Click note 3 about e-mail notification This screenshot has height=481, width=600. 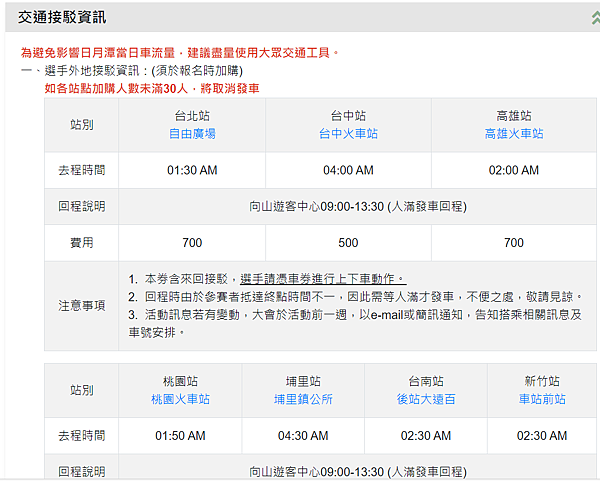click(355, 323)
